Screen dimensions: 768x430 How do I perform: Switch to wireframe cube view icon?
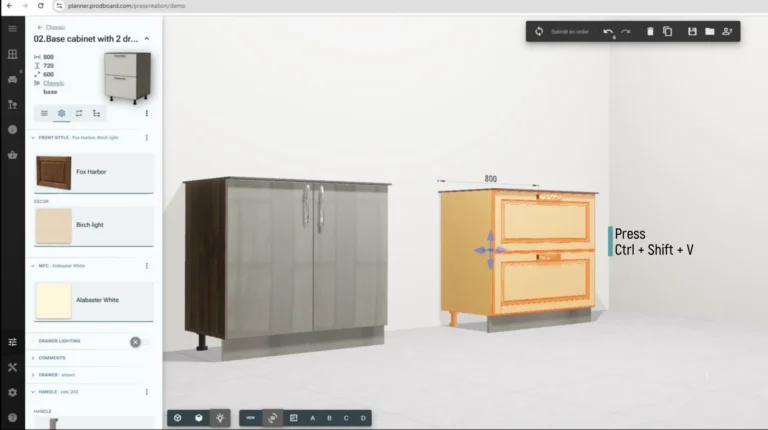click(177, 417)
